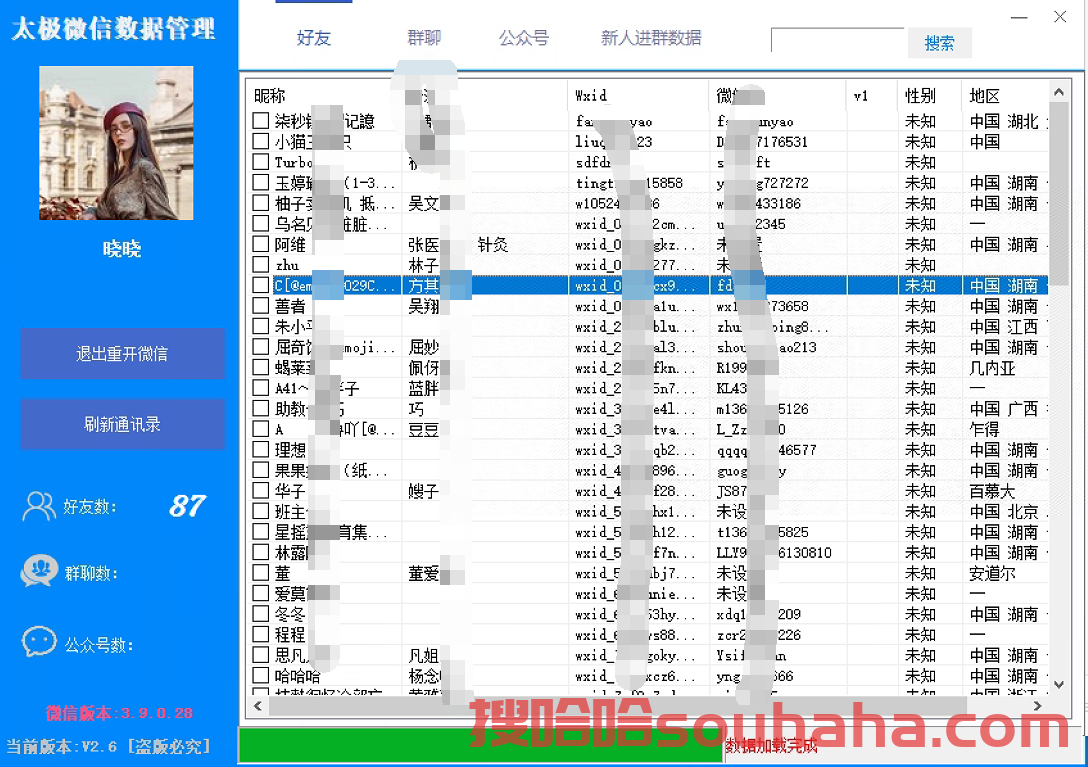Click the 搜索 search button

pos(939,42)
